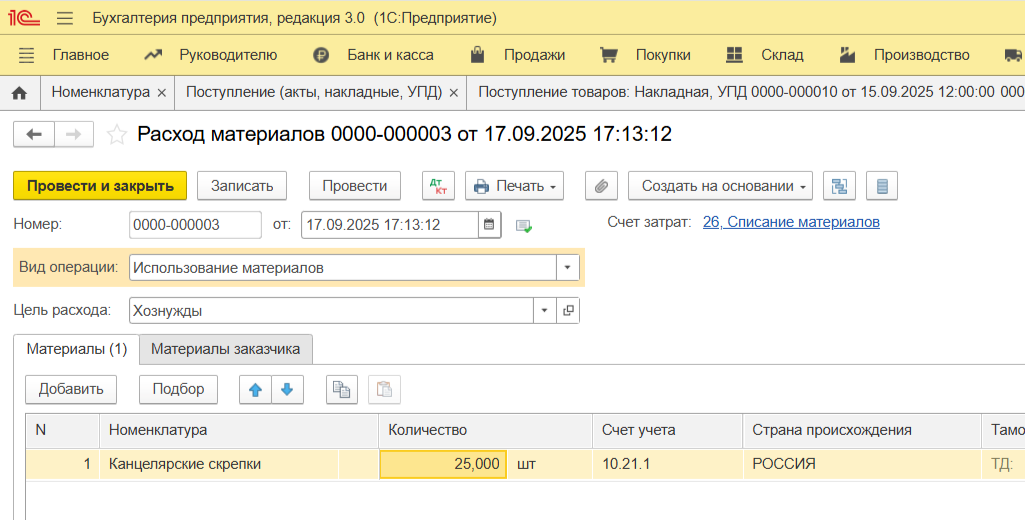Click the back navigation arrow

point(34,134)
